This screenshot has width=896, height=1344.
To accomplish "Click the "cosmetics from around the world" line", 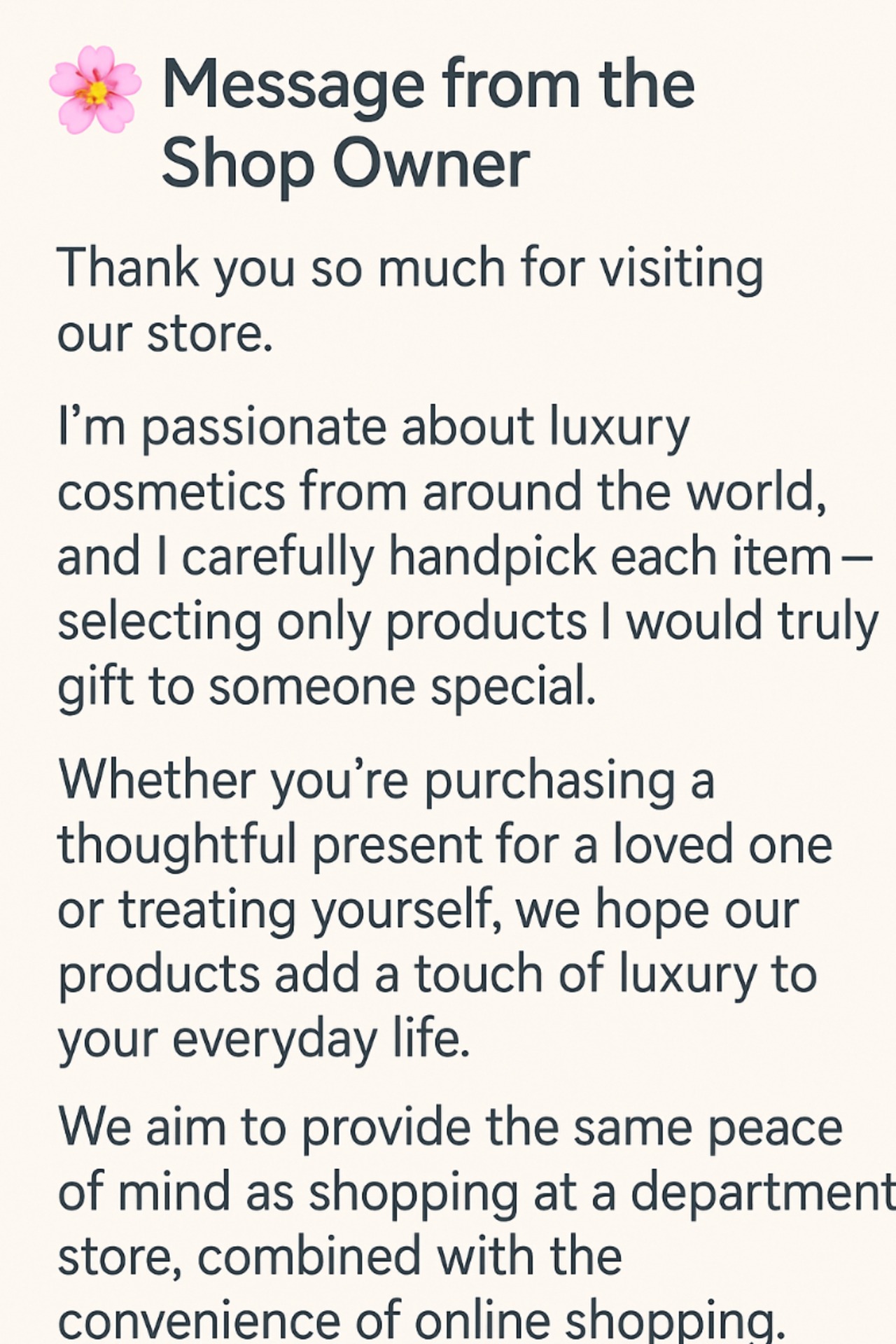I will 441,491.
